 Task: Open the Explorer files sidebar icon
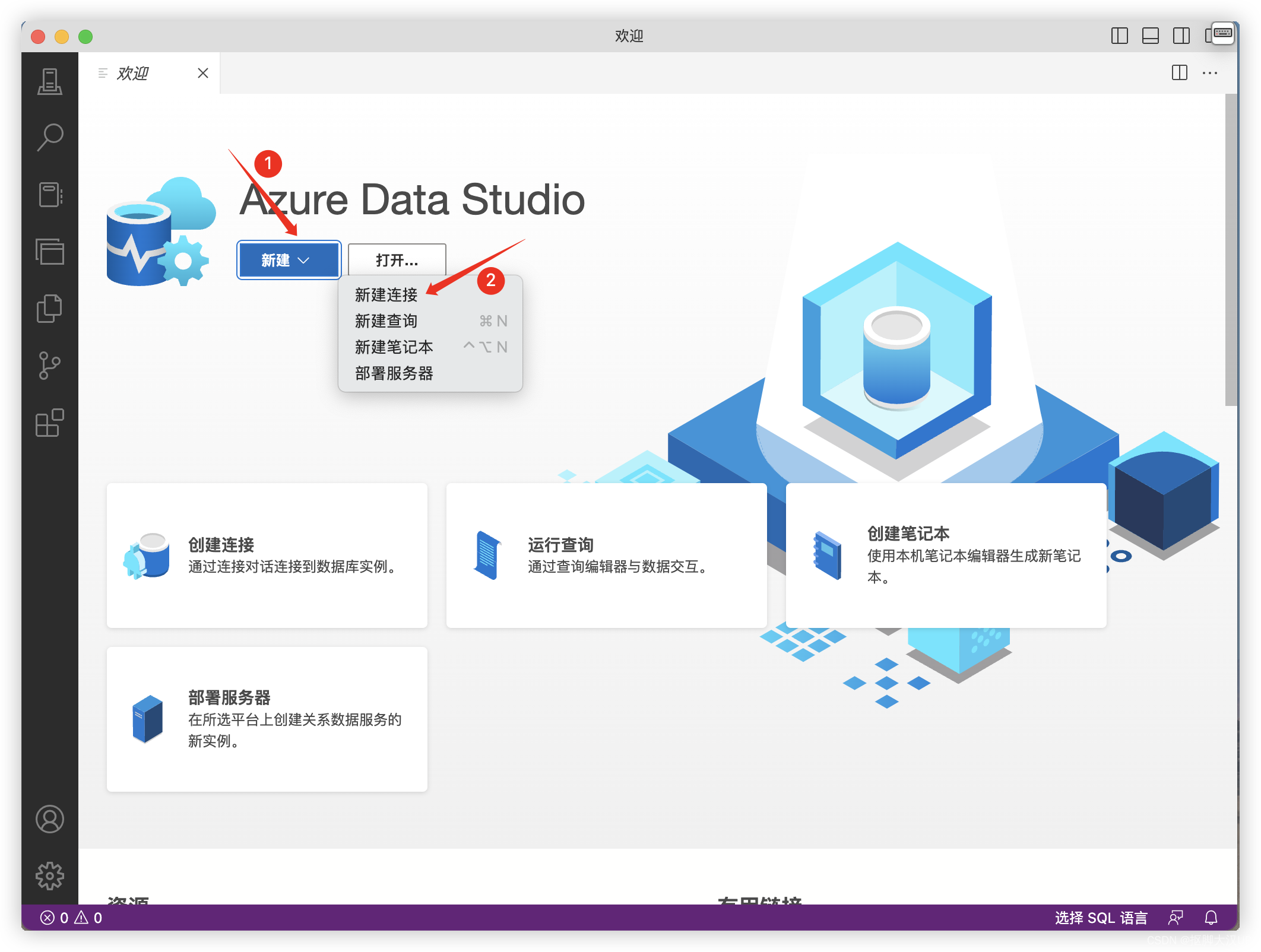[x=50, y=309]
